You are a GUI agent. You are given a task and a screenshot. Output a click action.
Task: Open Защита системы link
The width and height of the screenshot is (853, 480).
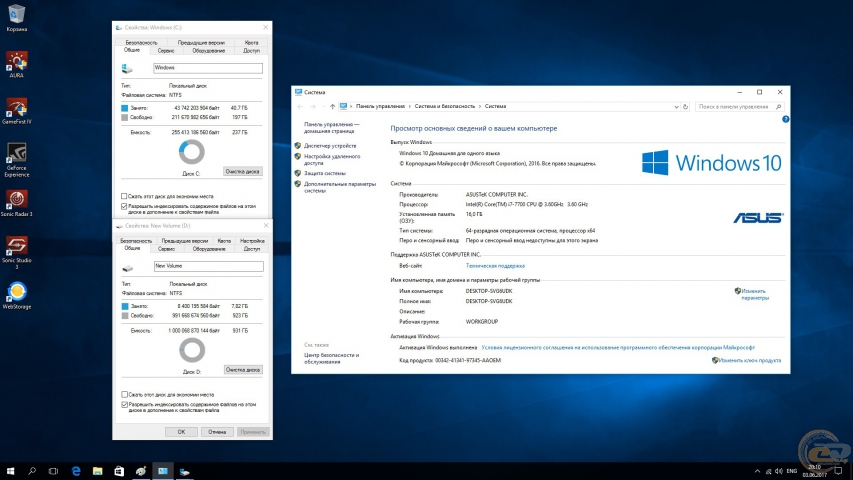click(325, 173)
